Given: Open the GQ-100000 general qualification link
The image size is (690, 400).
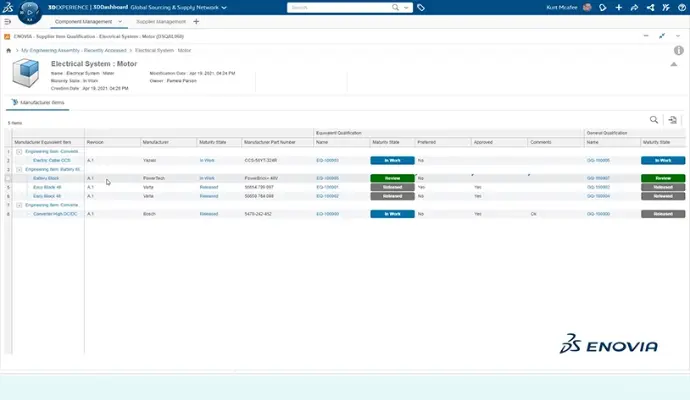Looking at the screenshot, I should tap(598, 214).
